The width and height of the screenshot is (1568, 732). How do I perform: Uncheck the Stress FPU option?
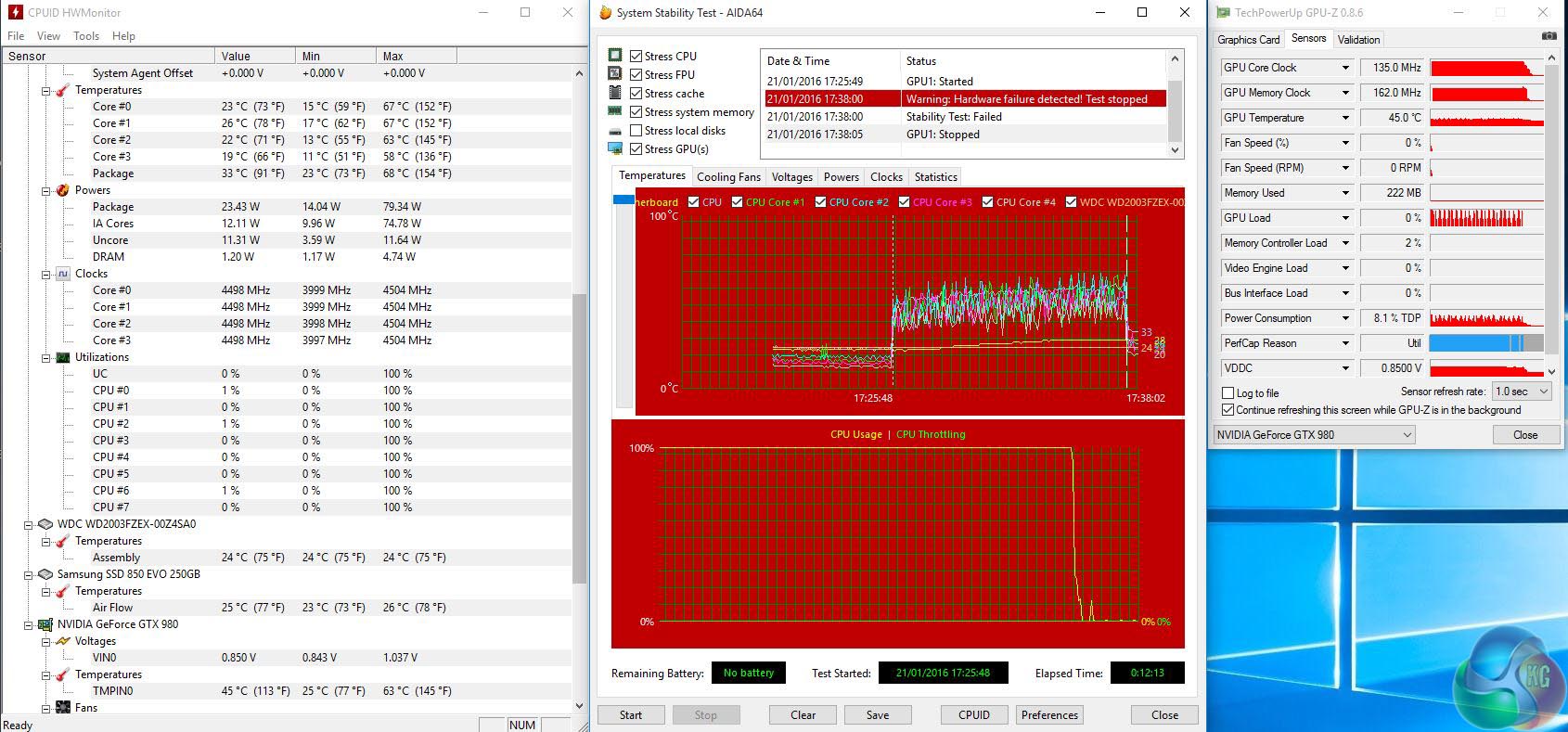(x=636, y=75)
